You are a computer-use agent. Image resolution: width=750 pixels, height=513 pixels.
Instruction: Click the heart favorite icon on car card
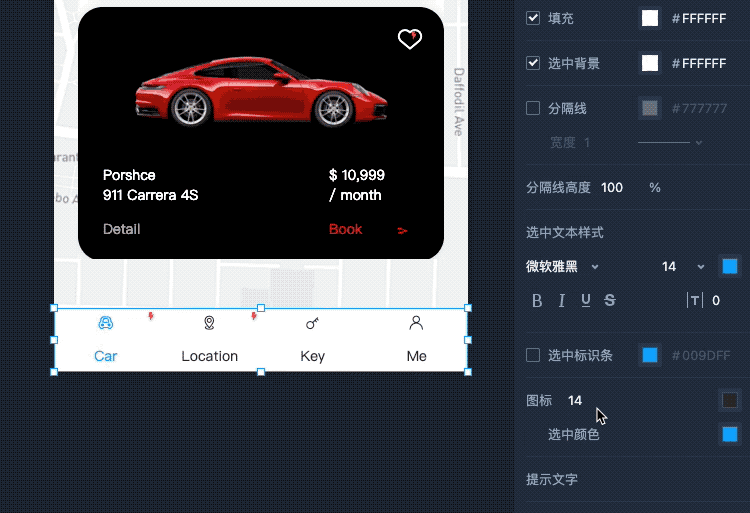click(x=410, y=39)
